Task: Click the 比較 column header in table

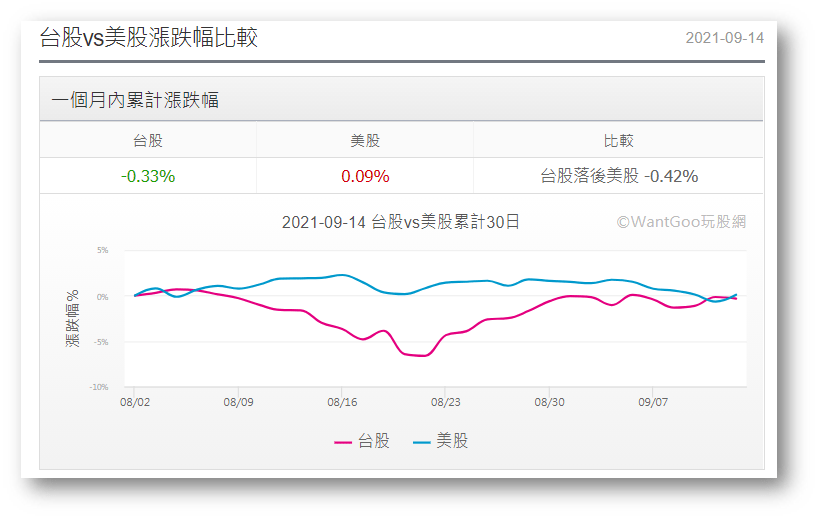Action: click(x=618, y=141)
